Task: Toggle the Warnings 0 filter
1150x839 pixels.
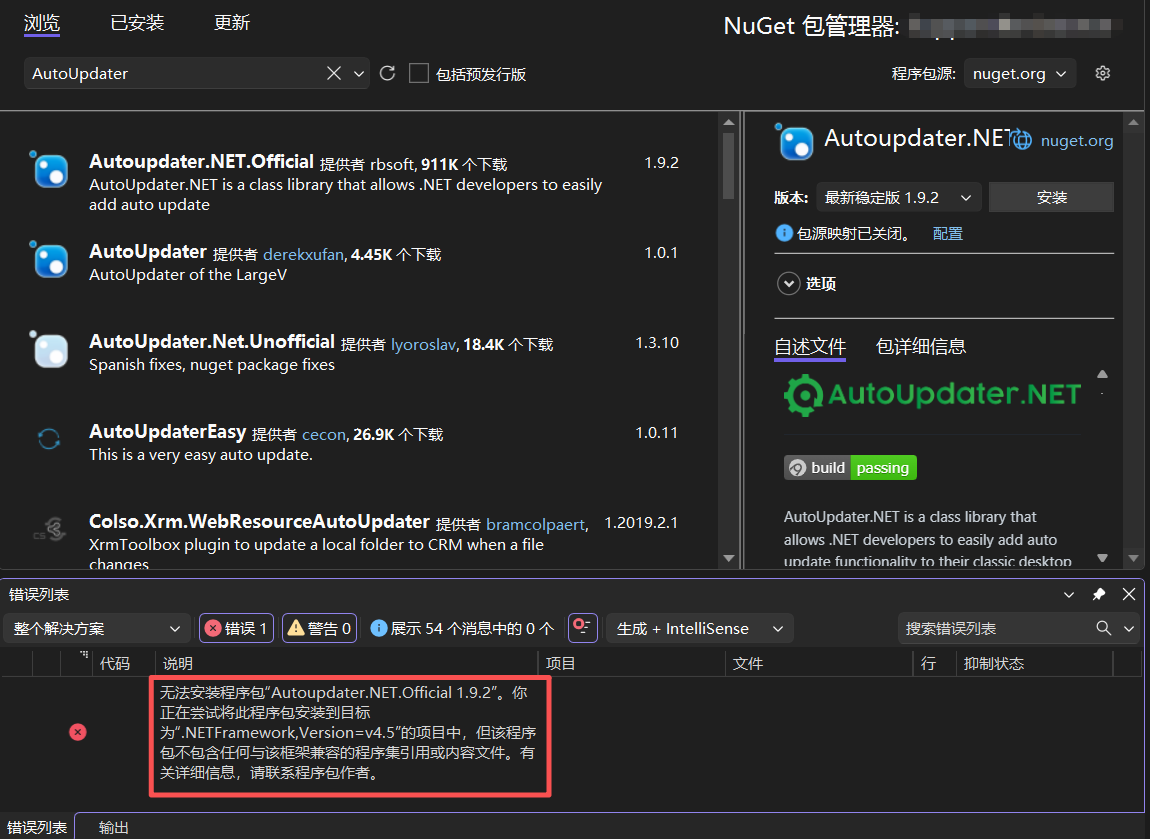Action: 320,629
